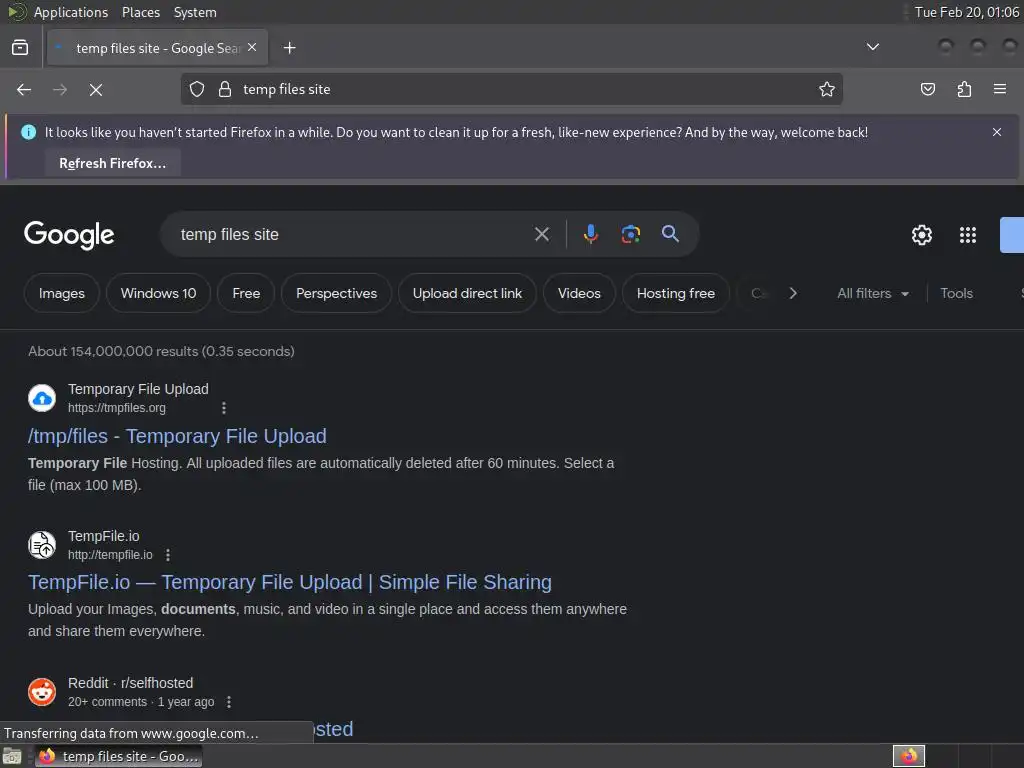Open TempFile.io Temporary File Upload link
The width and height of the screenshot is (1024, 768).
290,583
